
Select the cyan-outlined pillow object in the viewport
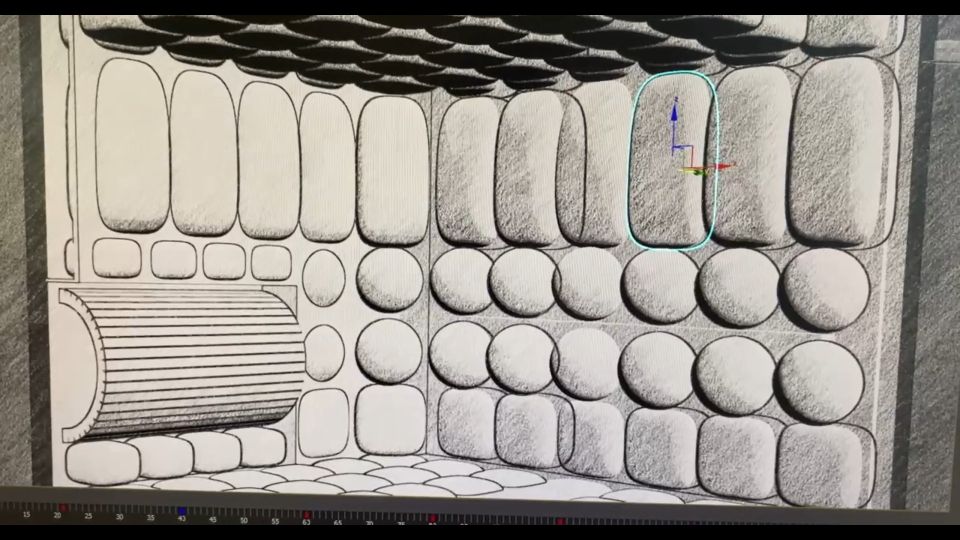click(673, 160)
